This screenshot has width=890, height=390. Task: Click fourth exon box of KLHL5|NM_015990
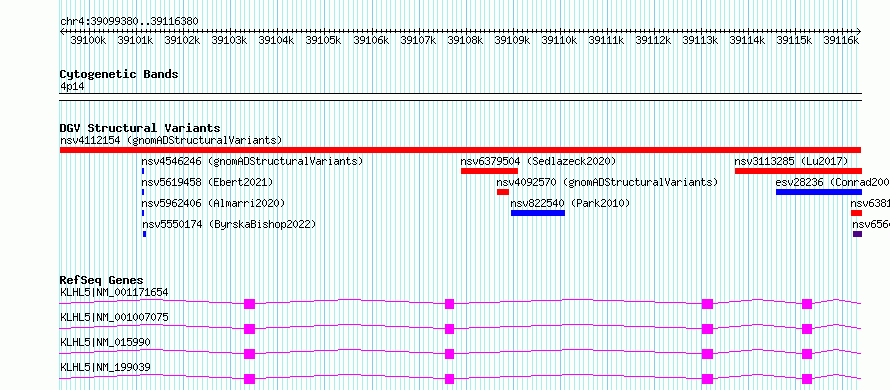click(807, 354)
